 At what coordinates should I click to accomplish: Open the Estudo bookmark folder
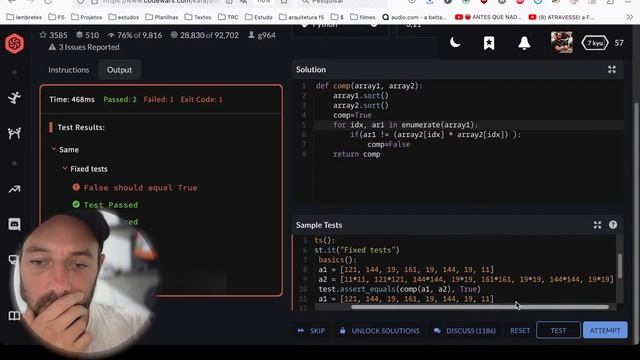259,17
